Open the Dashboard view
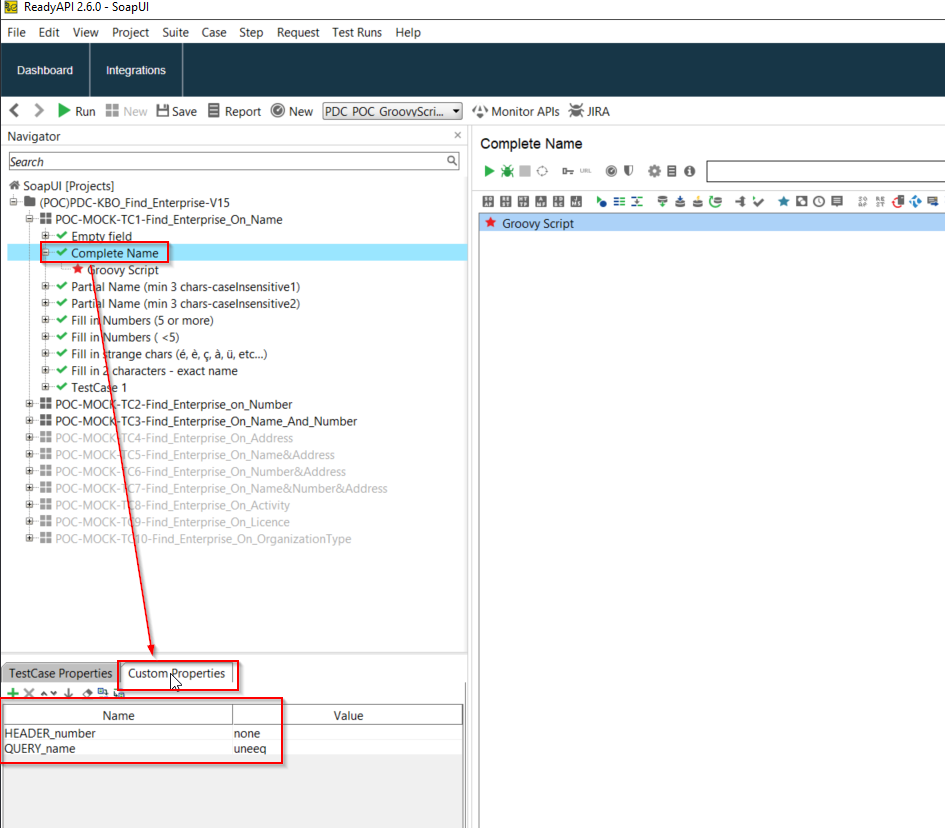The width and height of the screenshot is (945, 828). coord(45,70)
